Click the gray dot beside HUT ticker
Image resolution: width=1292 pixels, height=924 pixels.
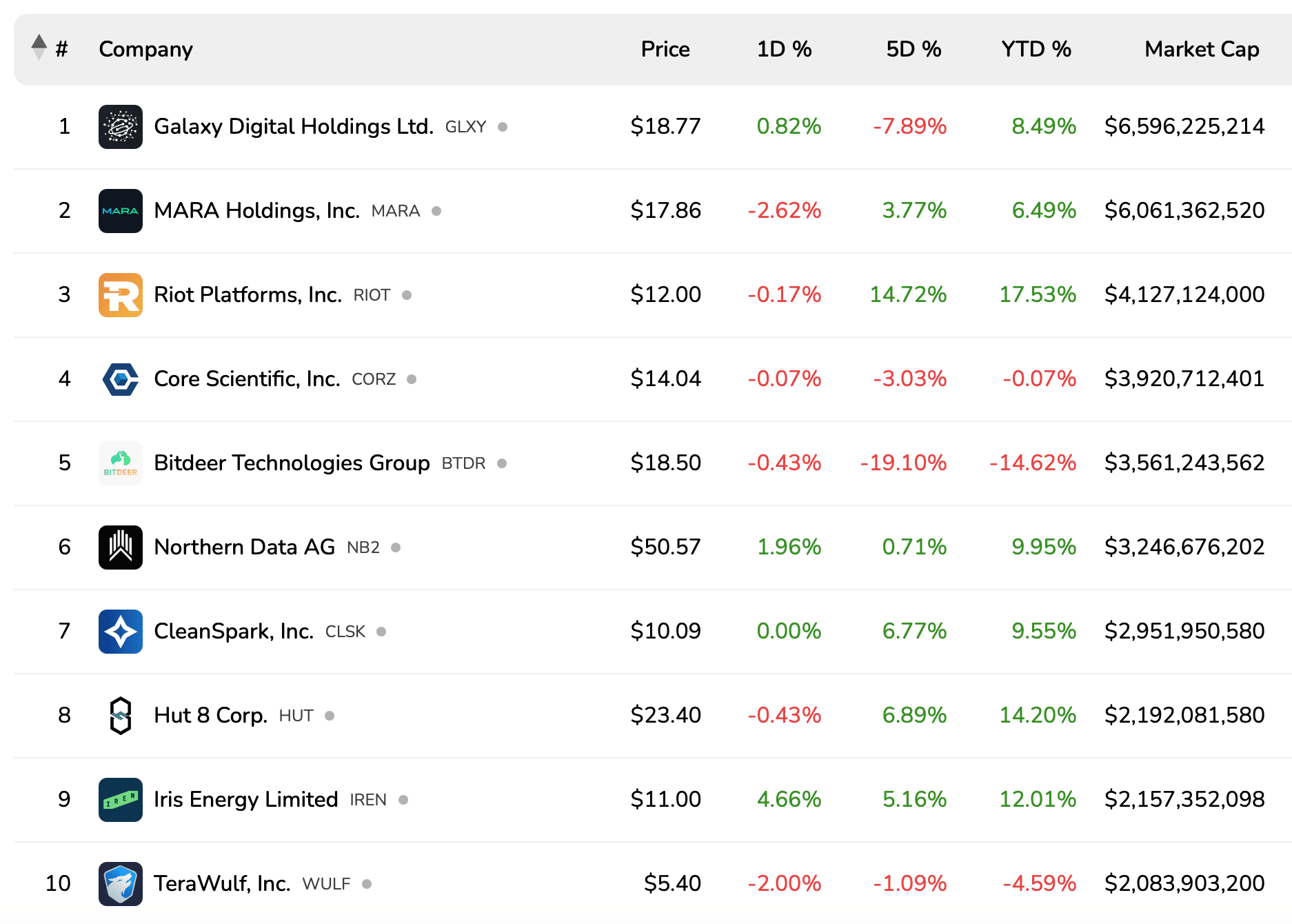point(331,715)
